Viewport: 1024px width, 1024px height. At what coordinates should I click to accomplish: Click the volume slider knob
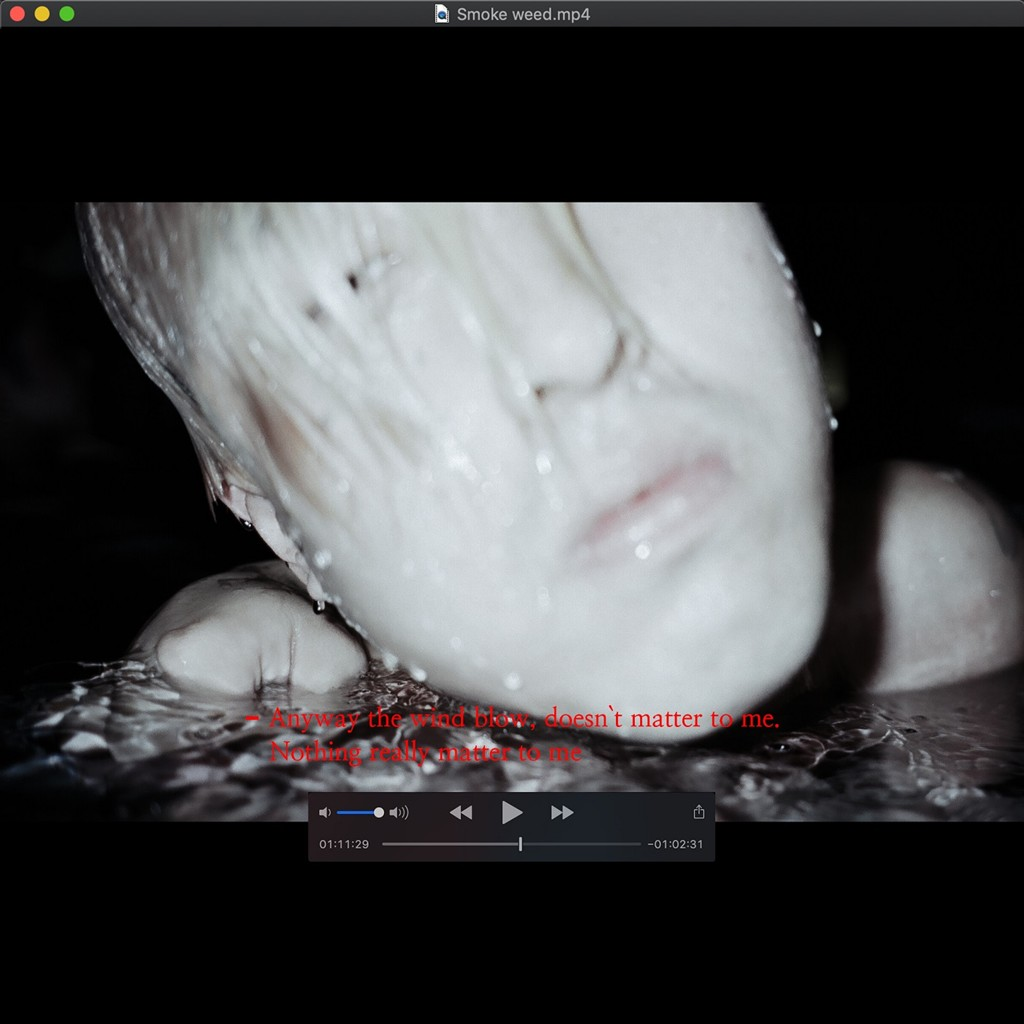click(379, 813)
